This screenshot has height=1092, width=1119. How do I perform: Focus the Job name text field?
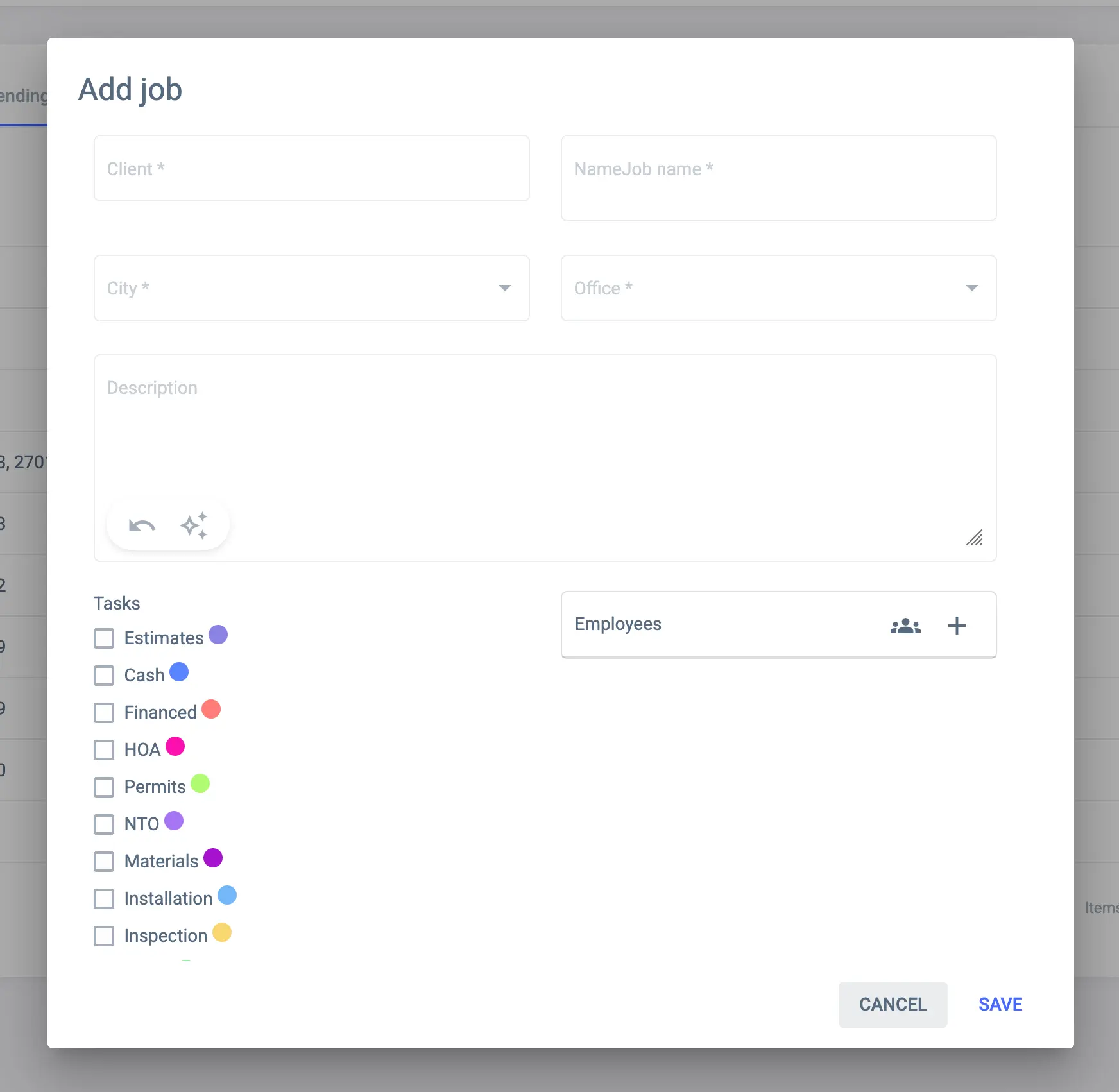778,178
